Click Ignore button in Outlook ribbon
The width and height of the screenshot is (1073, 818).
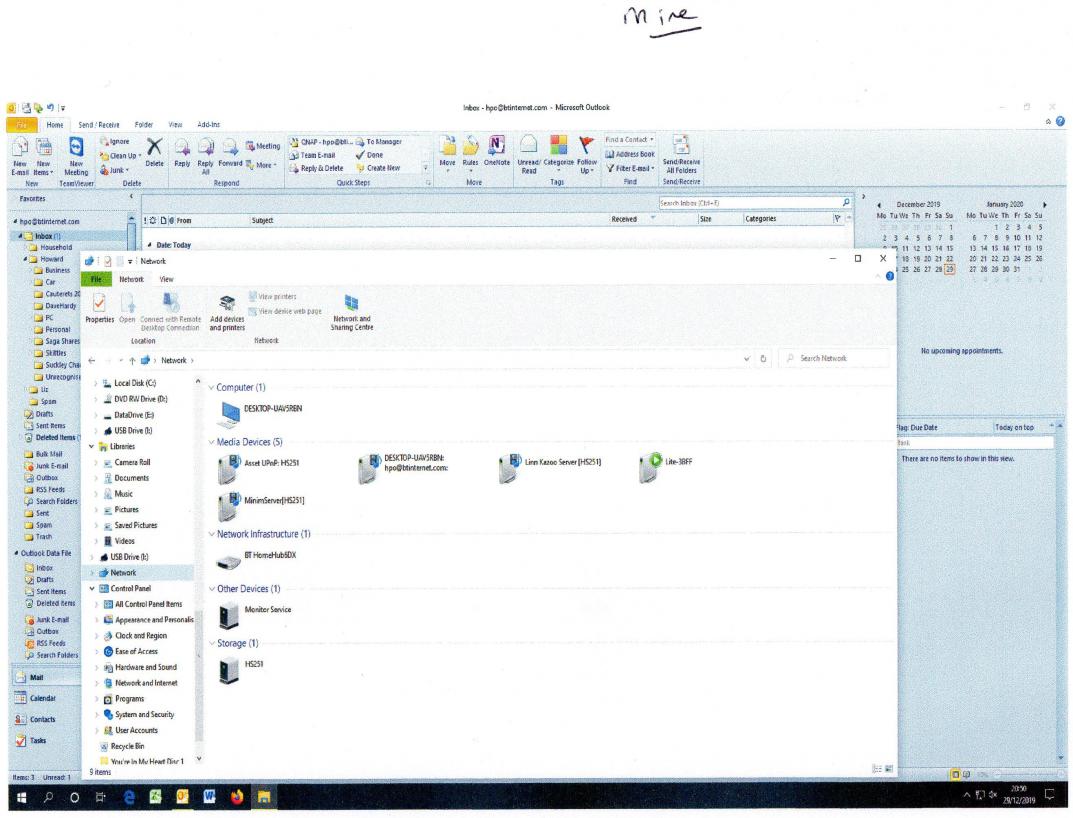click(114, 142)
